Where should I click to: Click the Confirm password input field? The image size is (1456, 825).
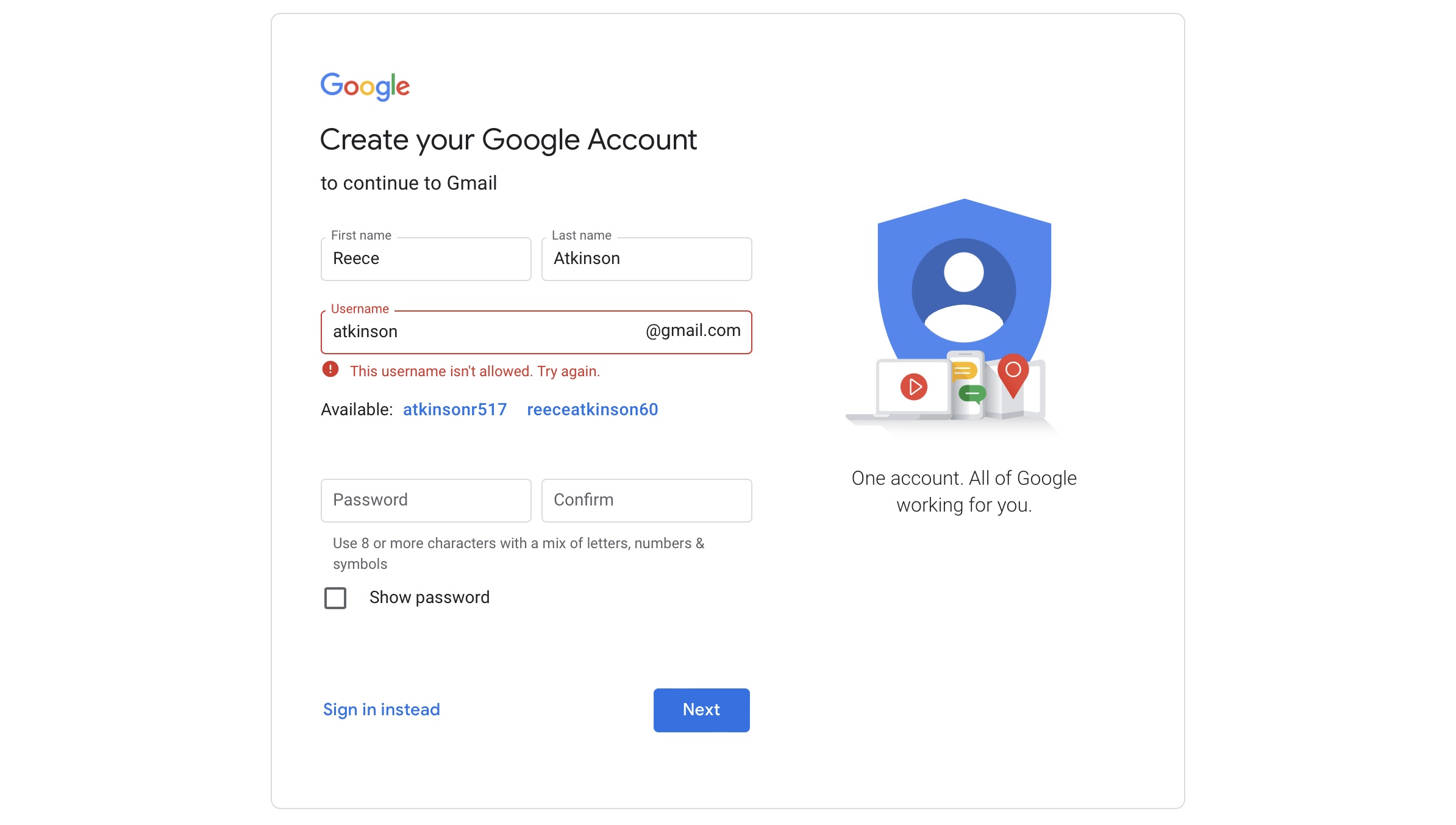click(645, 499)
